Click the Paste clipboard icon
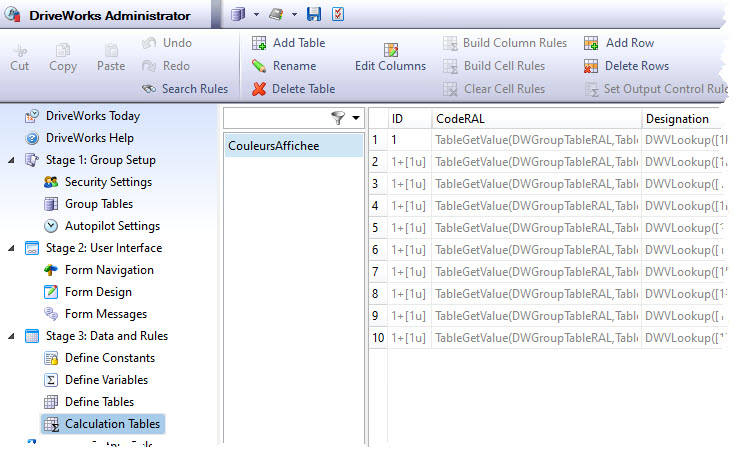Viewport: 734px width, 452px height. click(111, 50)
